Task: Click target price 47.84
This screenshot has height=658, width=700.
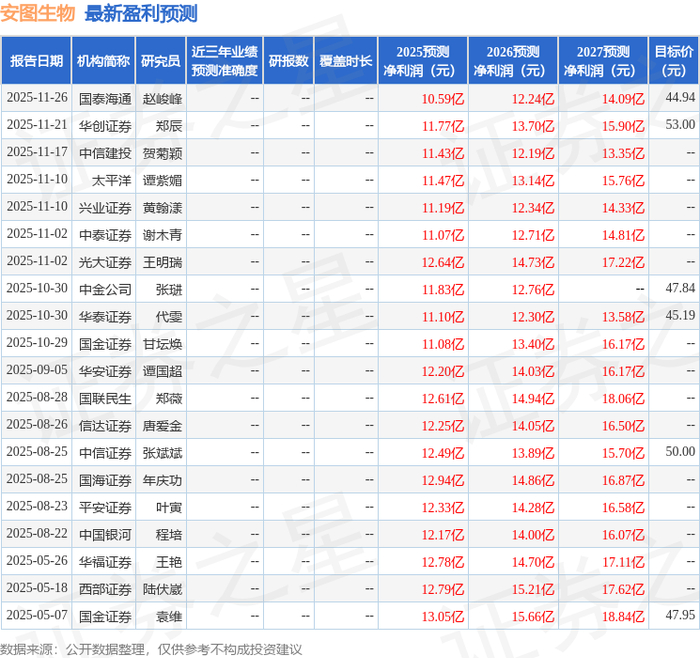Action: 680,288
